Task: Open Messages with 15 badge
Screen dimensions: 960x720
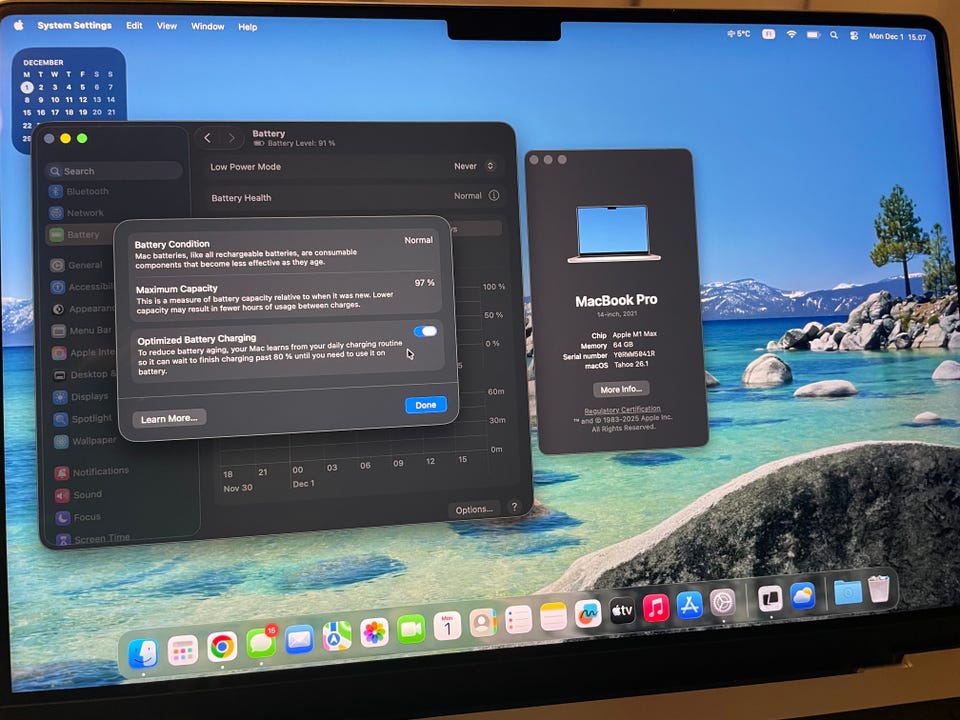Action: [x=261, y=643]
